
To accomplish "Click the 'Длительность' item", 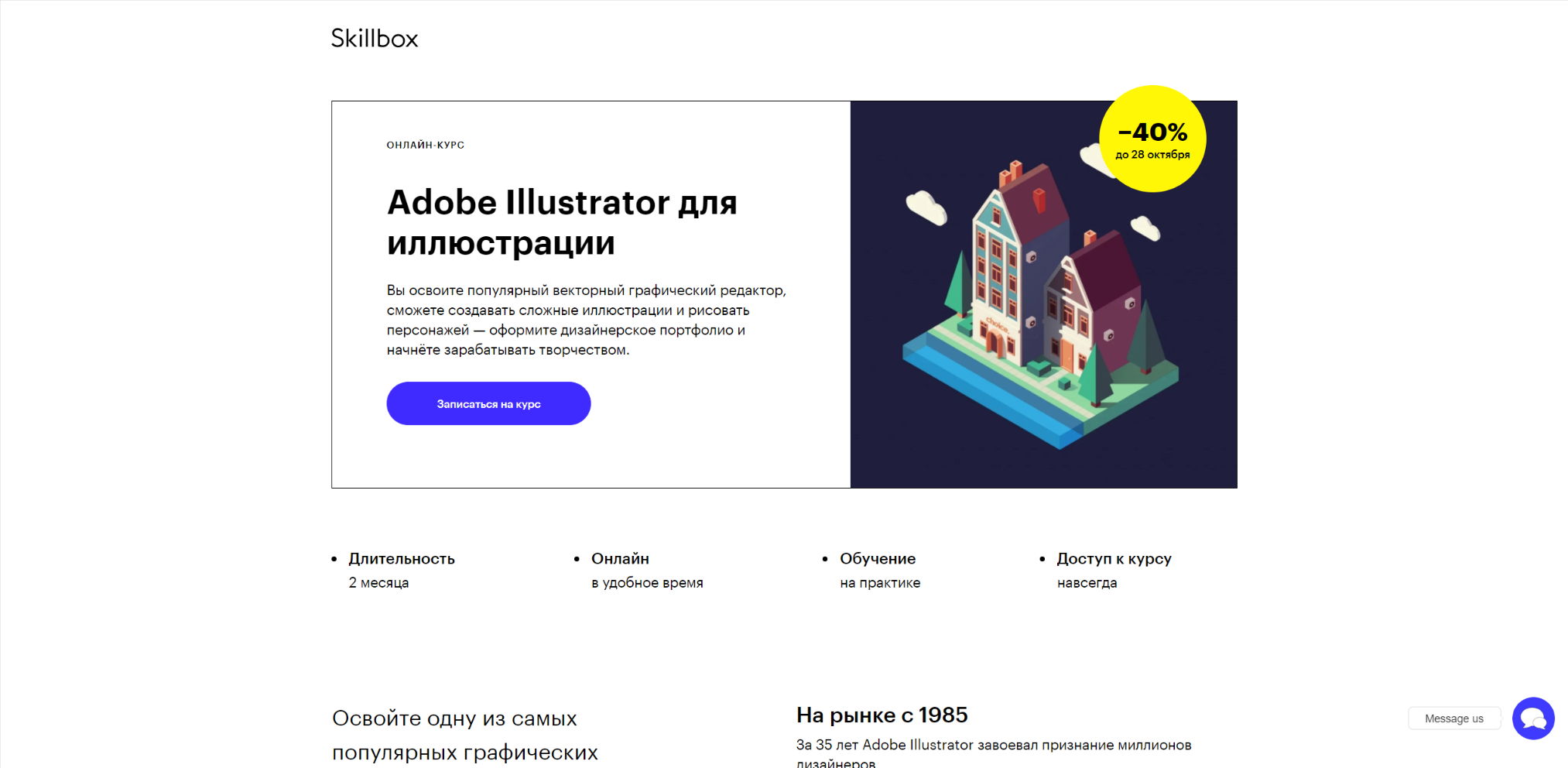I will pyautogui.click(x=402, y=558).
